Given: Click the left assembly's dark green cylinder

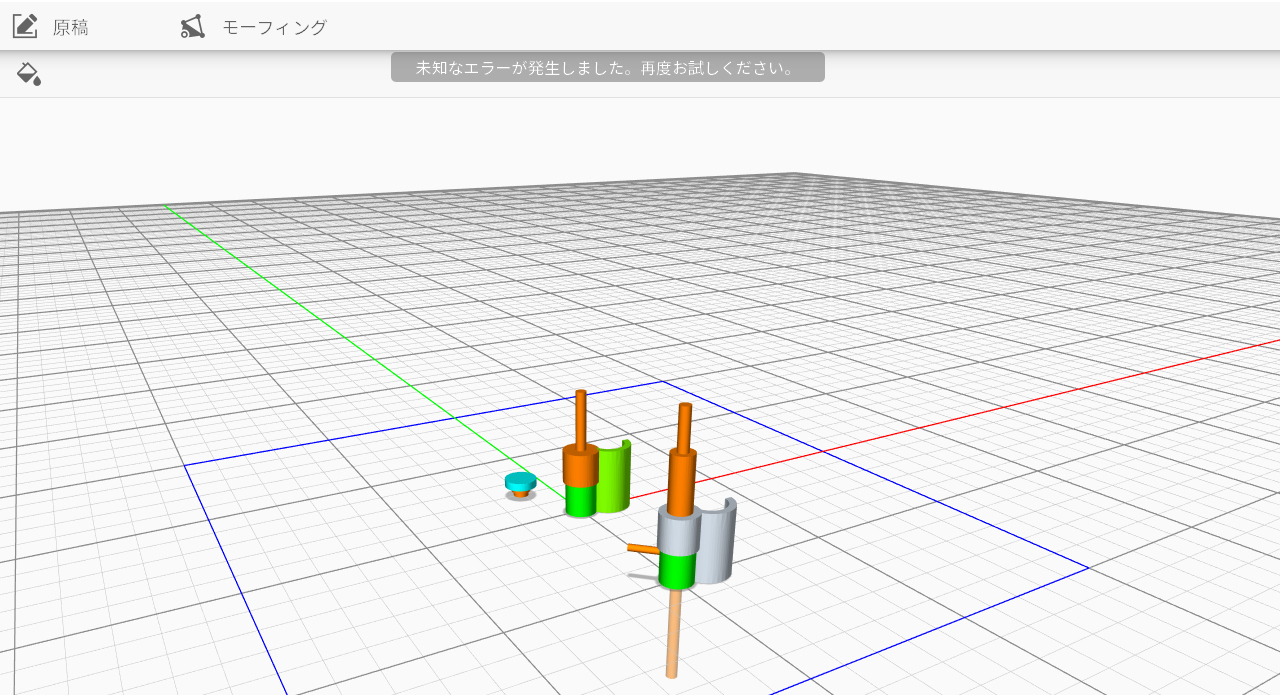Looking at the screenshot, I should 579,500.
